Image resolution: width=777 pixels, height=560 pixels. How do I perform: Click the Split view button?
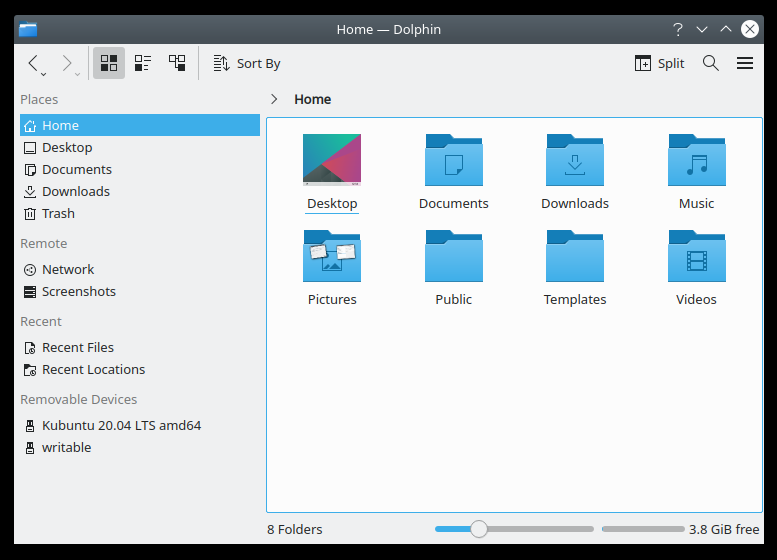pos(660,63)
